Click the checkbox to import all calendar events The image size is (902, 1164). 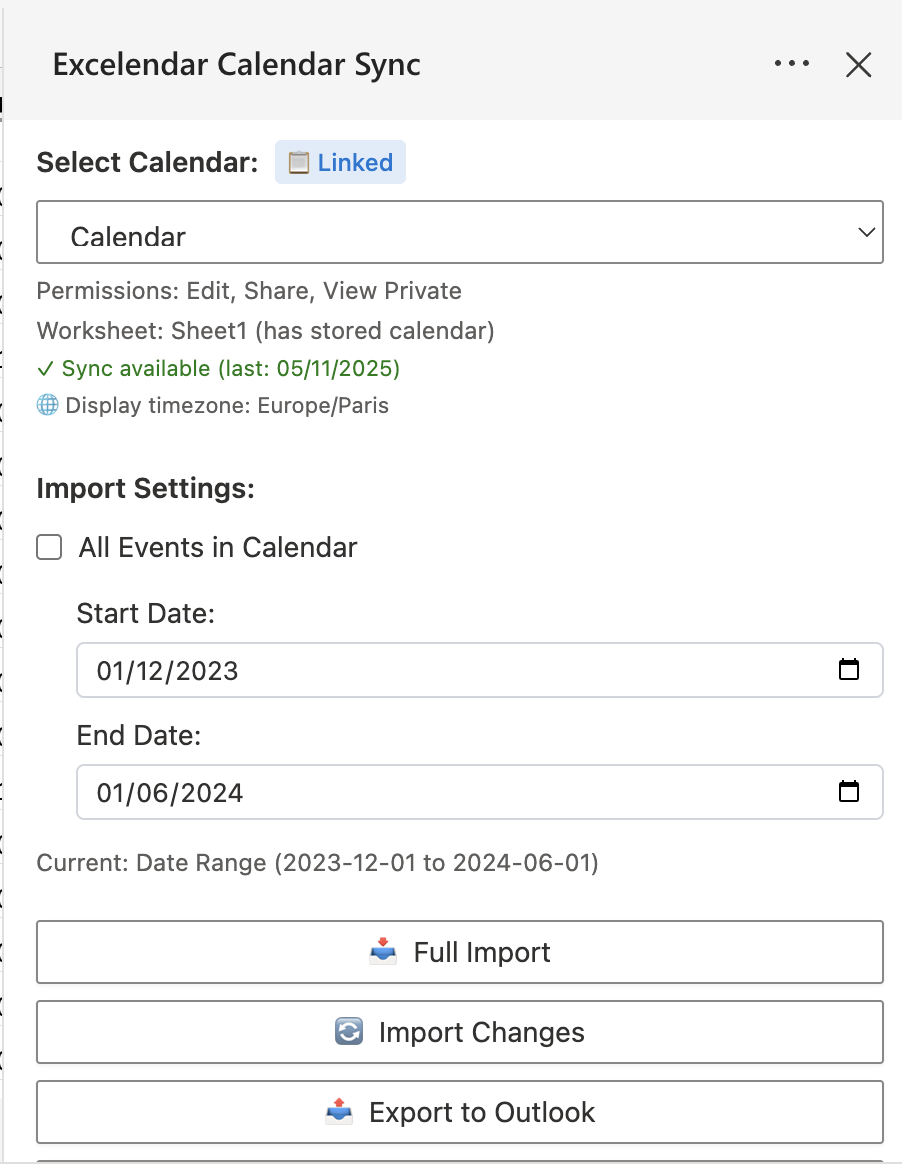click(48, 547)
